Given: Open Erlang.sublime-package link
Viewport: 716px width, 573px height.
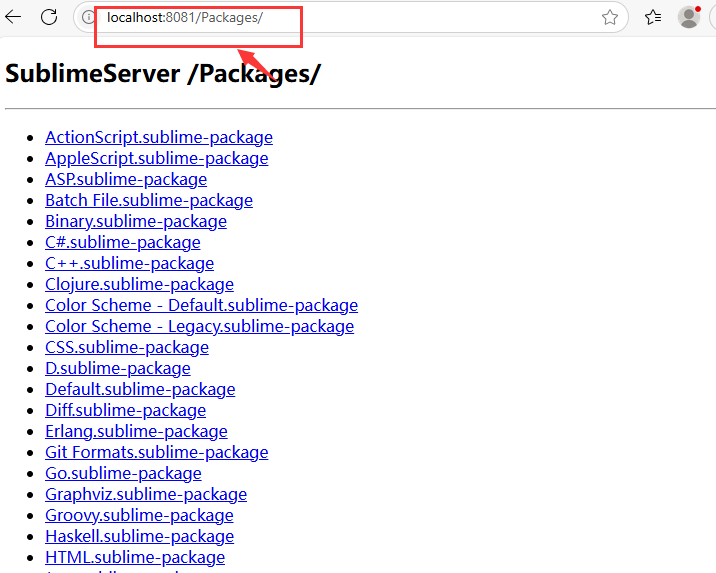Looking at the screenshot, I should point(137,431).
